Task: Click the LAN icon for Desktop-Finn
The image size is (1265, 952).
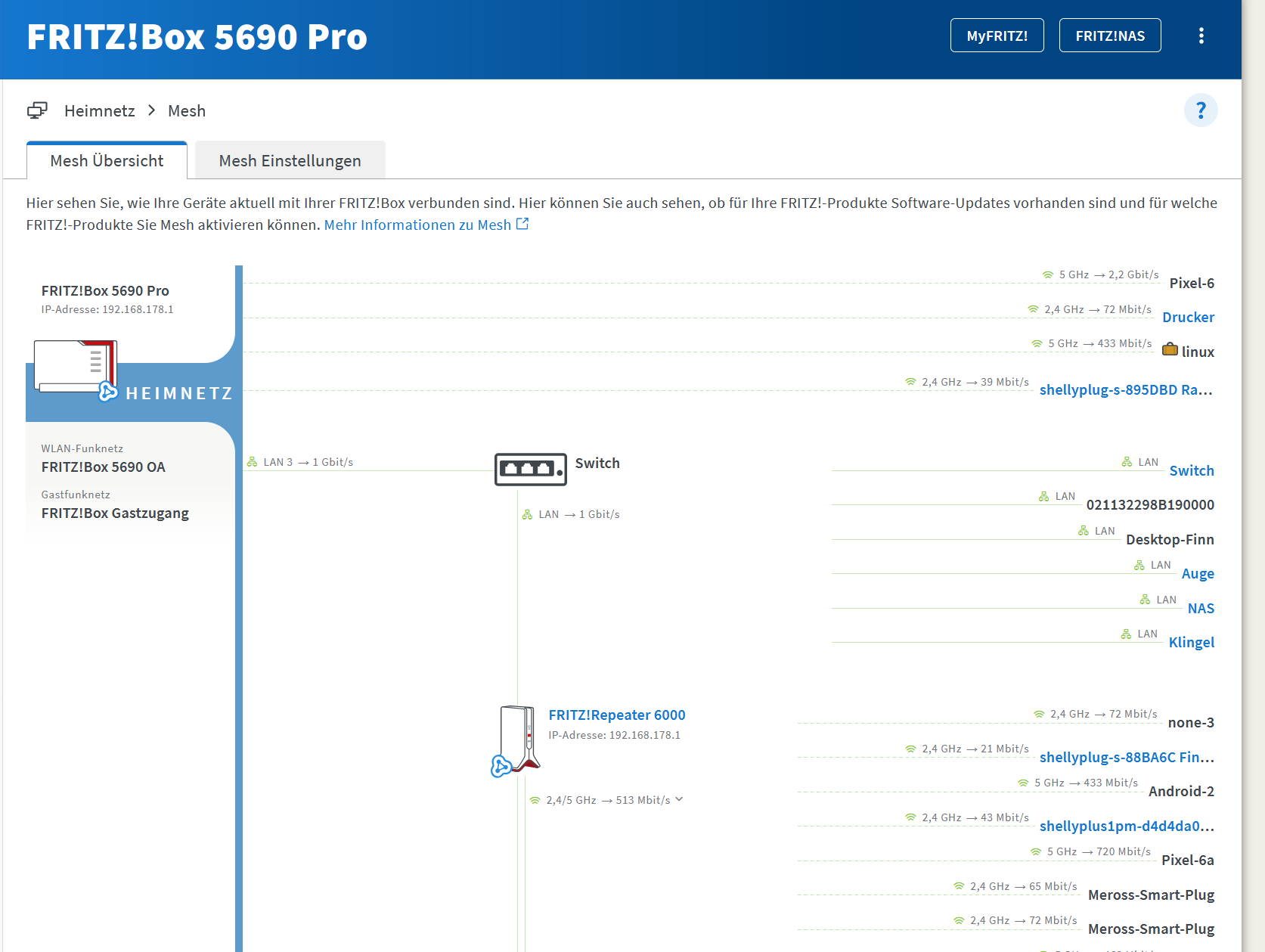Action: click(x=1084, y=531)
